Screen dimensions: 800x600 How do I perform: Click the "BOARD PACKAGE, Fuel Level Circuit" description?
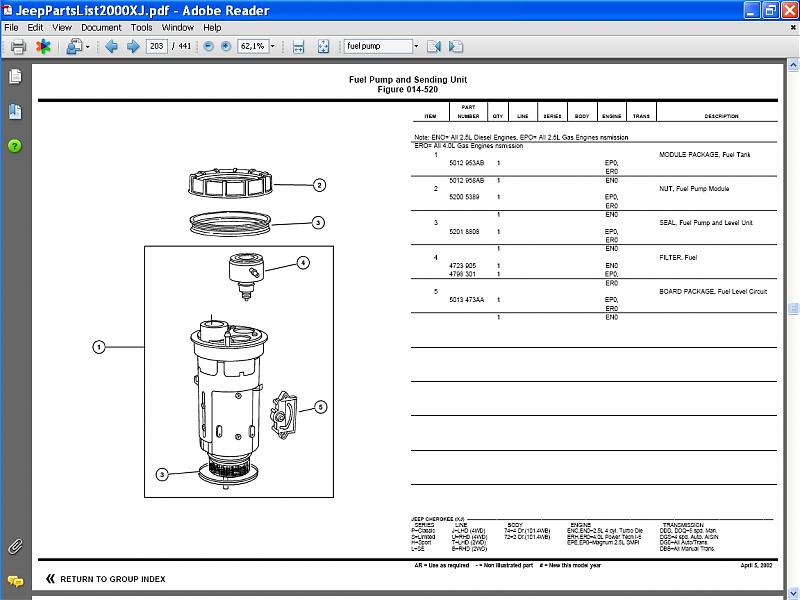713,292
